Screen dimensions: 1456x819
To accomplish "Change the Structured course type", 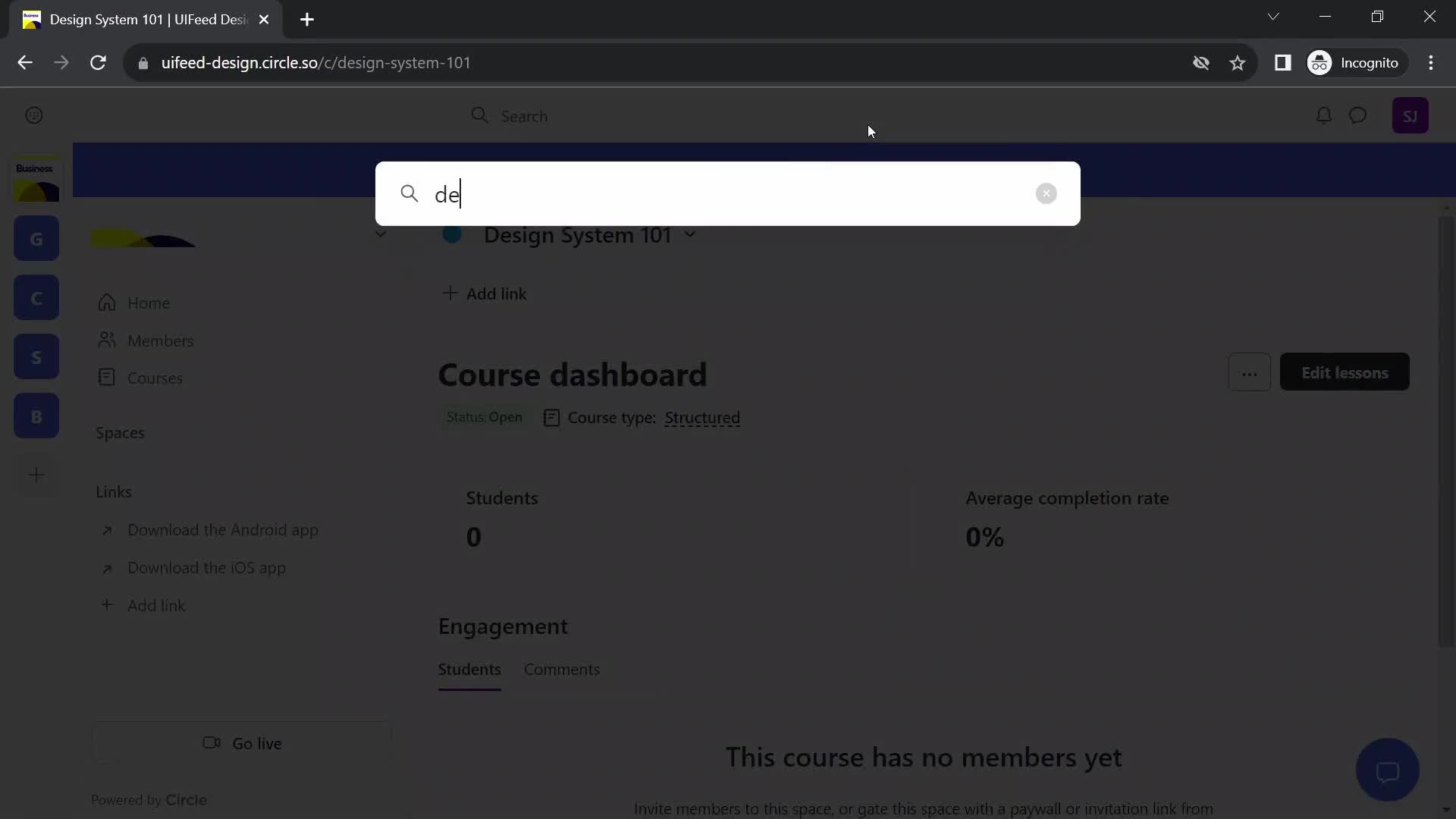I will pos(702,418).
